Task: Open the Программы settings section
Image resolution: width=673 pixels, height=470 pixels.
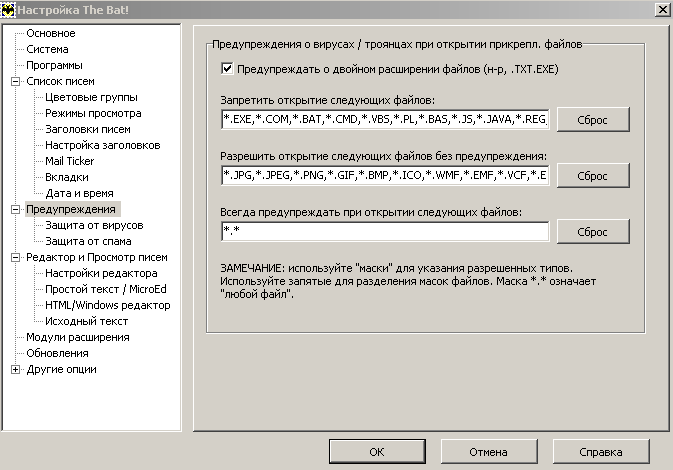Action: click(x=54, y=65)
